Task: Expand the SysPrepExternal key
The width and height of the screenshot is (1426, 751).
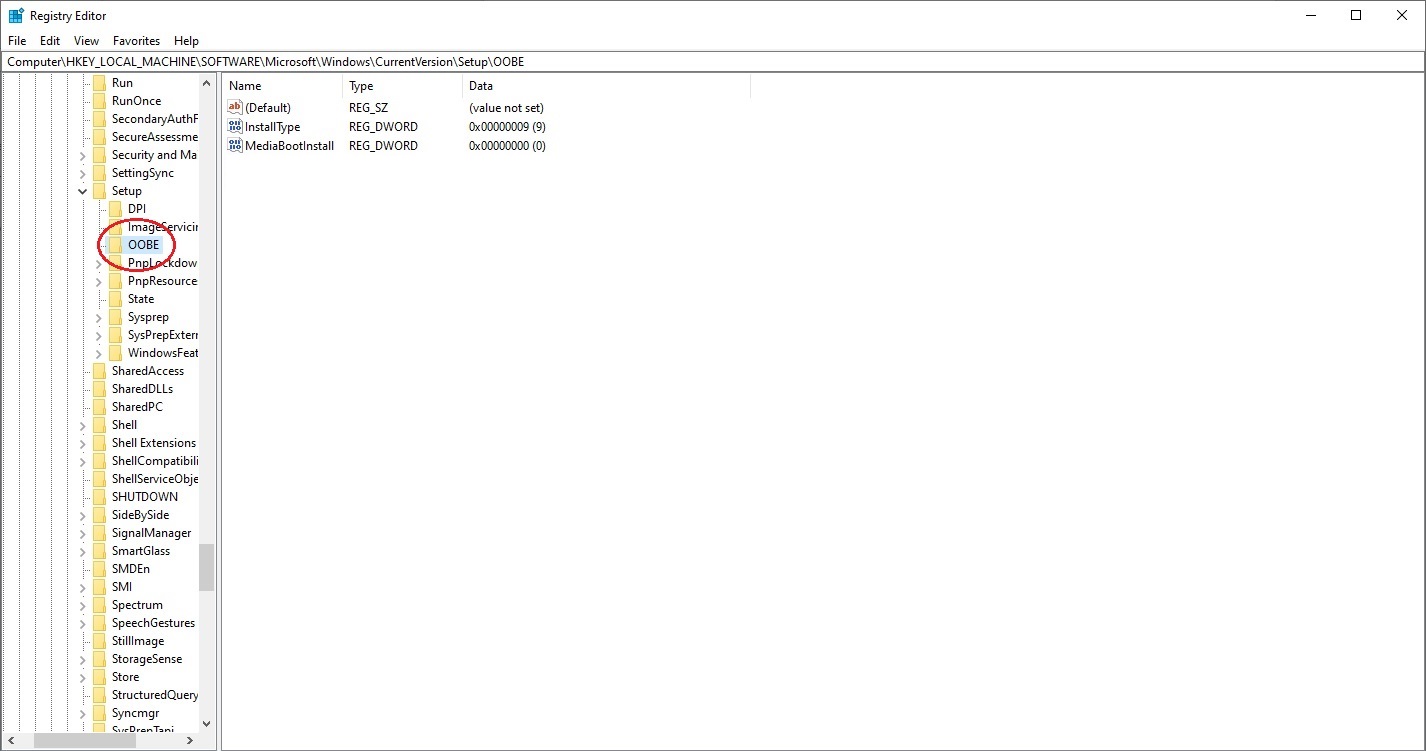Action: [x=99, y=335]
